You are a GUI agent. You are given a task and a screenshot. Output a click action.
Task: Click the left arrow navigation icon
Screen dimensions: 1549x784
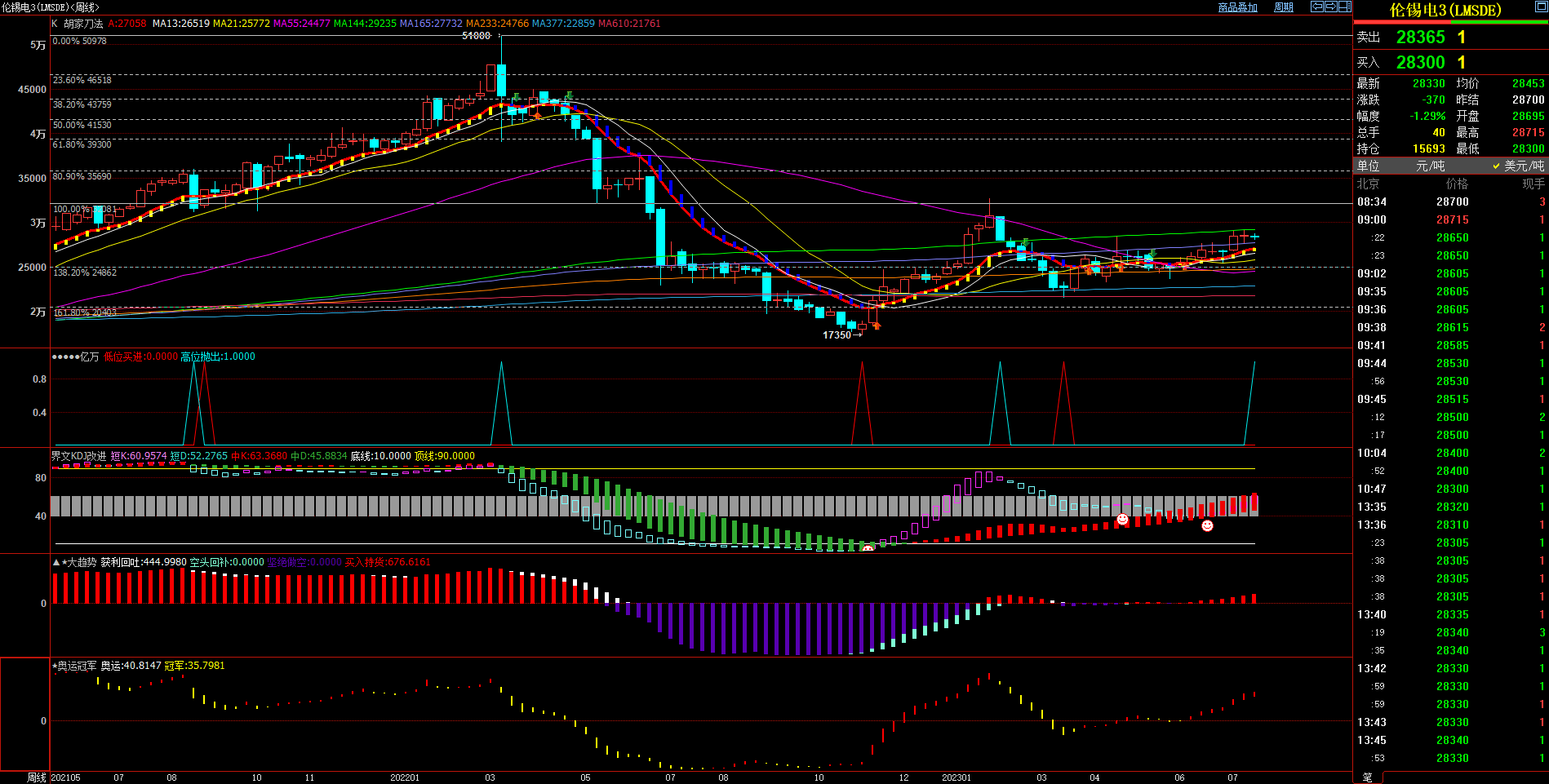pyautogui.click(x=1316, y=7)
